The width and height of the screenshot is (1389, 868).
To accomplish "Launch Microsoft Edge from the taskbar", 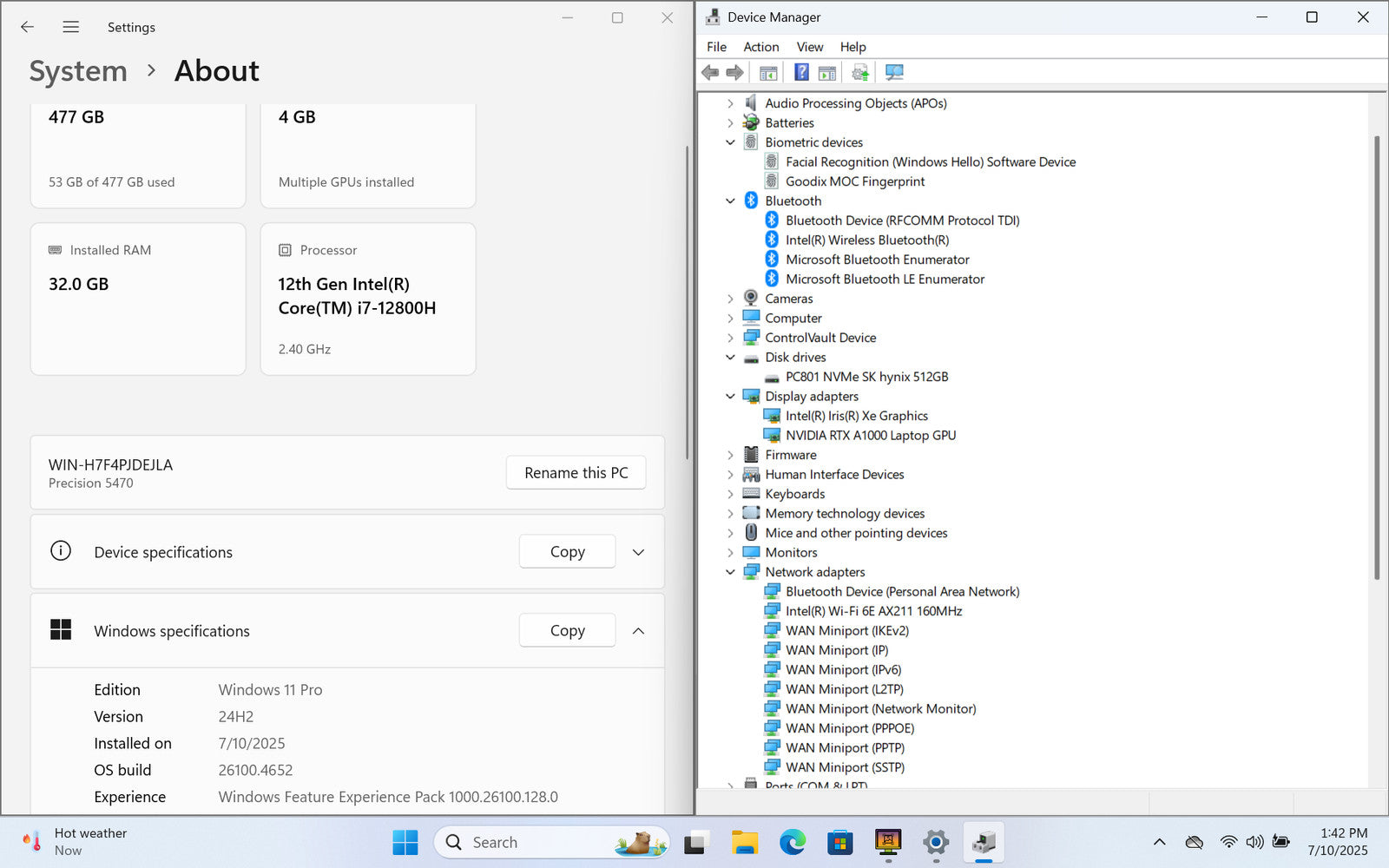I will click(x=792, y=842).
